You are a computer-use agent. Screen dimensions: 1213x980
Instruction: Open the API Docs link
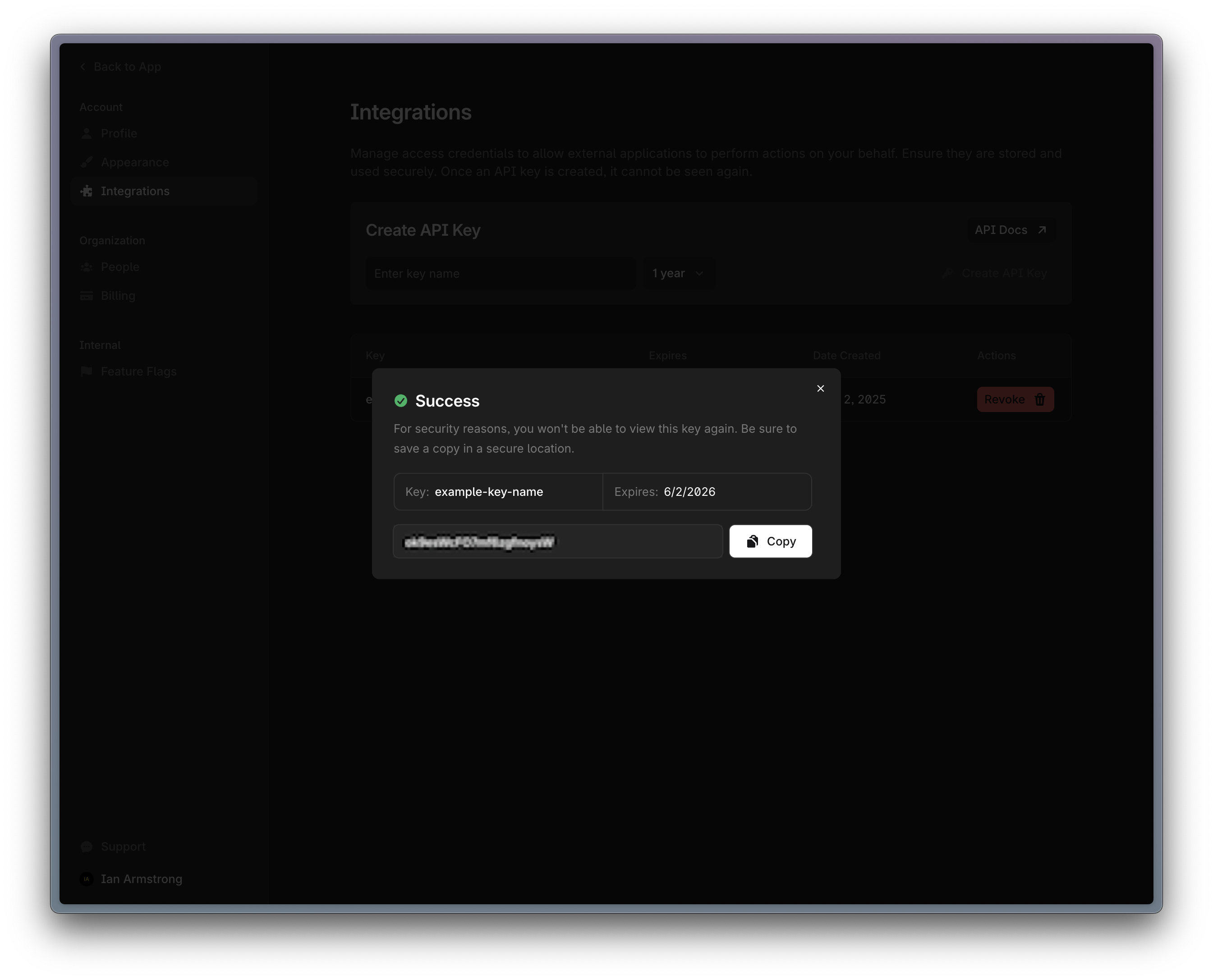(1011, 230)
